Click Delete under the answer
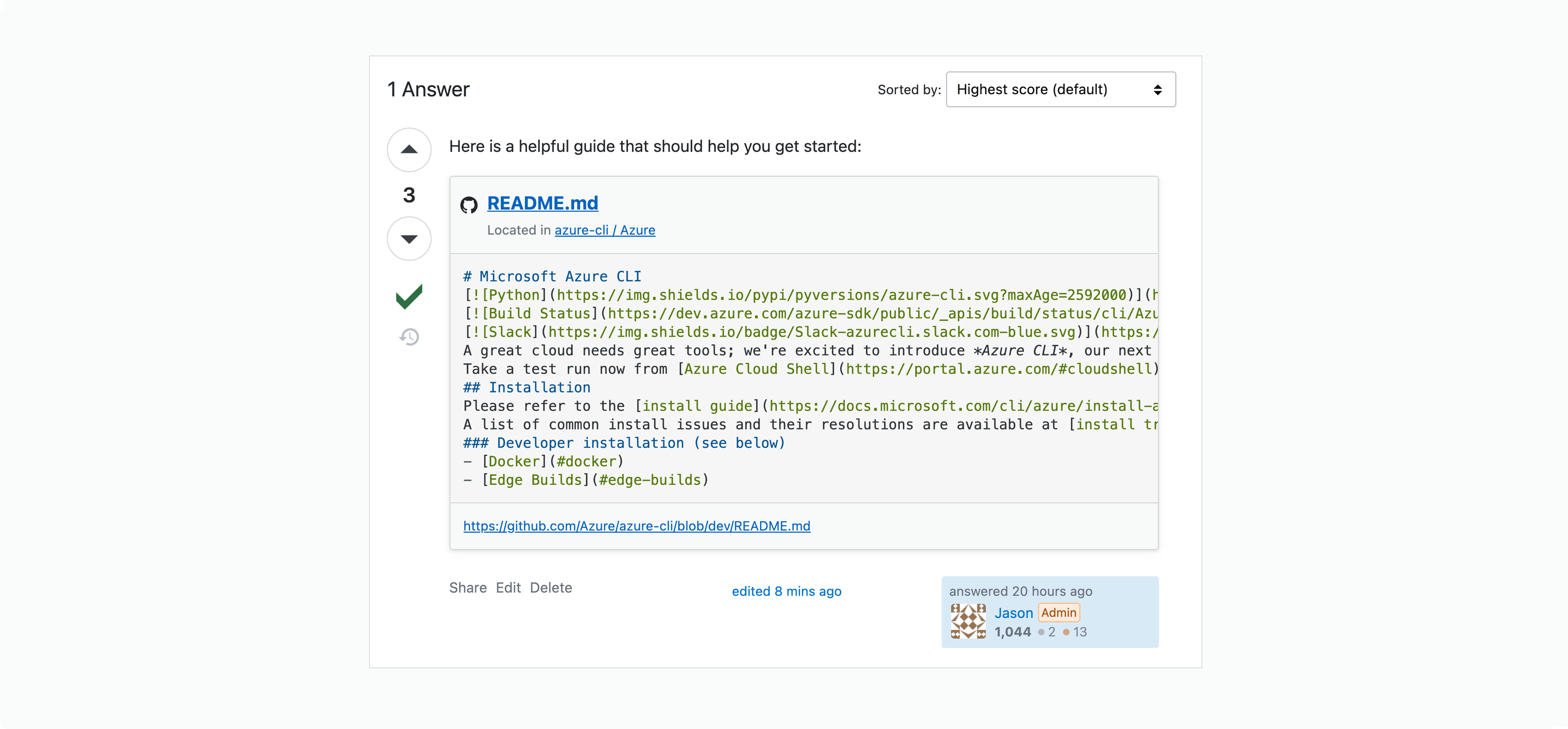The height and width of the screenshot is (729, 1568). click(551, 588)
